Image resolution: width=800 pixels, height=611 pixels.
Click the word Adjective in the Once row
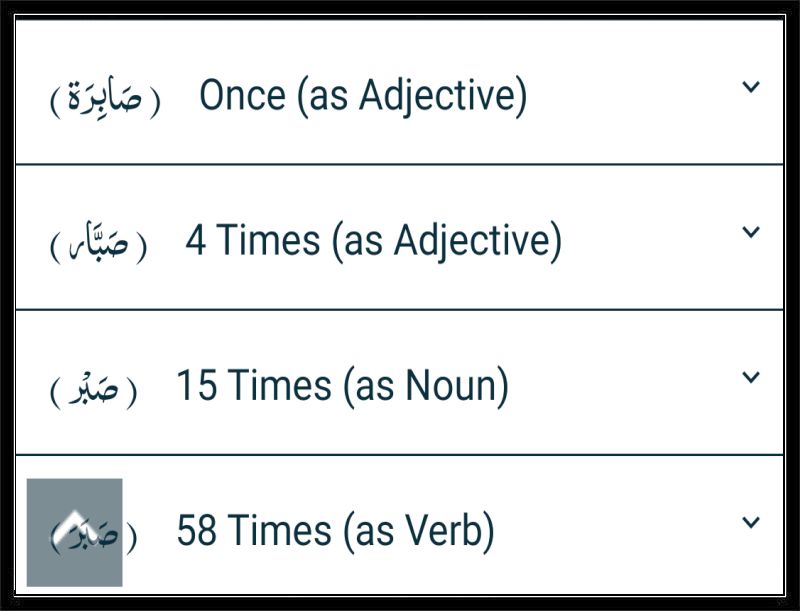pyautogui.click(x=437, y=96)
